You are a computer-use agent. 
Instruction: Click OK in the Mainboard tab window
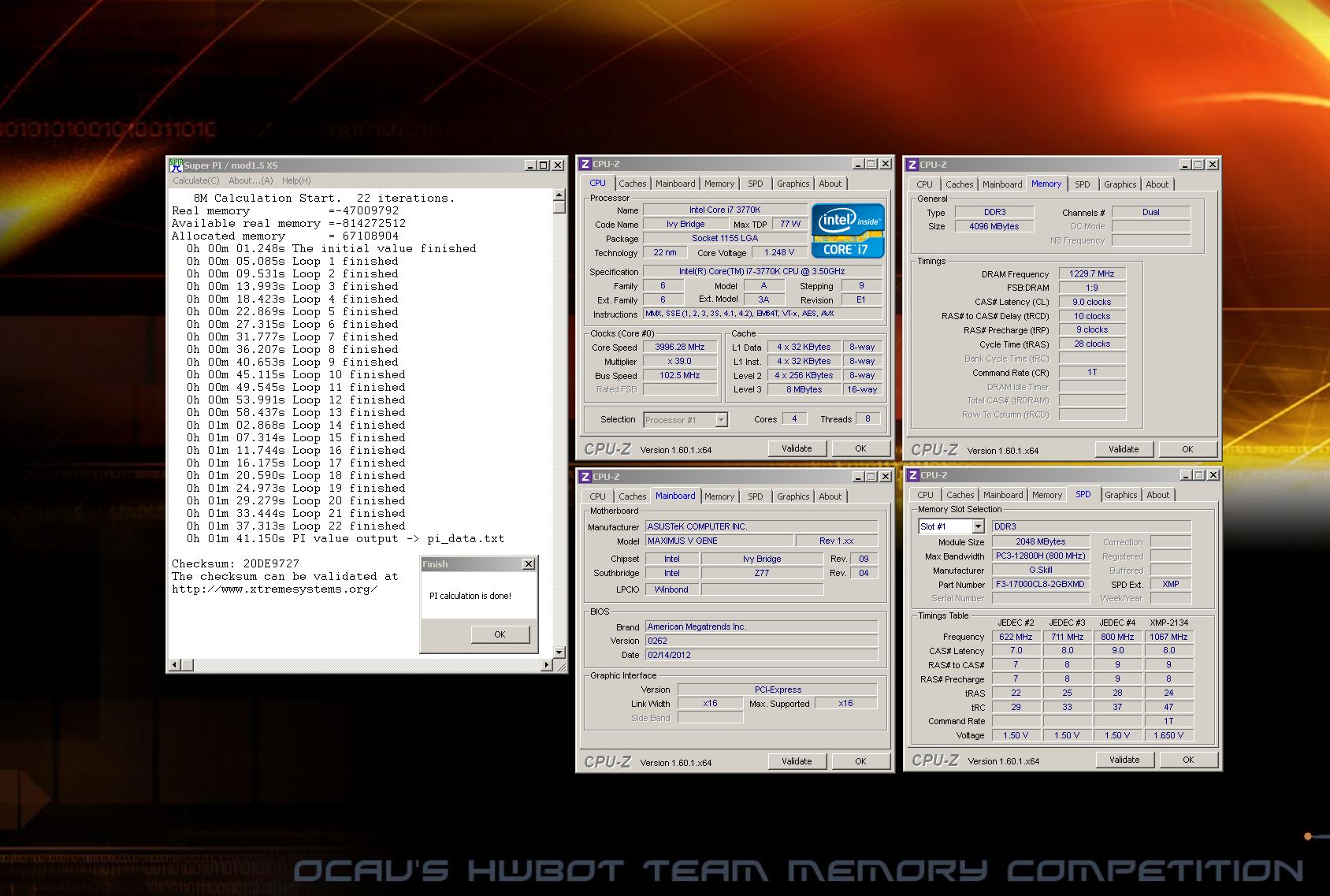[x=860, y=761]
